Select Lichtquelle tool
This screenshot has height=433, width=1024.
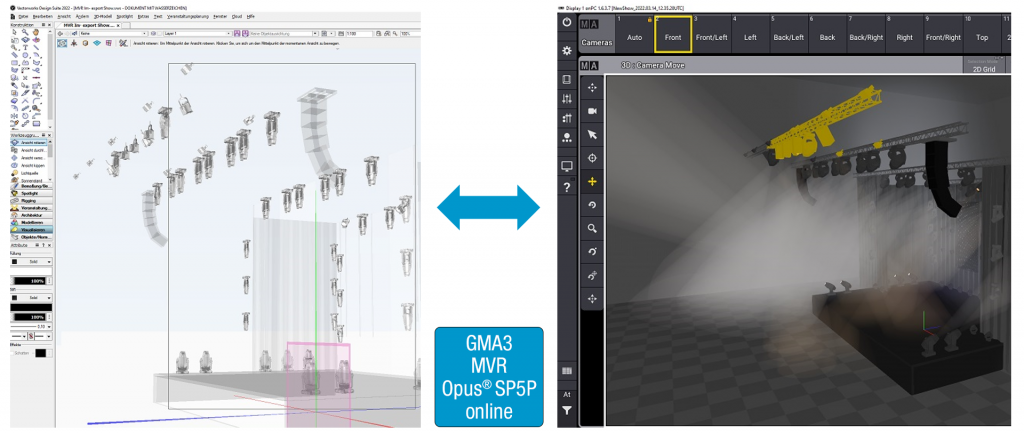pyautogui.click(x=31, y=173)
